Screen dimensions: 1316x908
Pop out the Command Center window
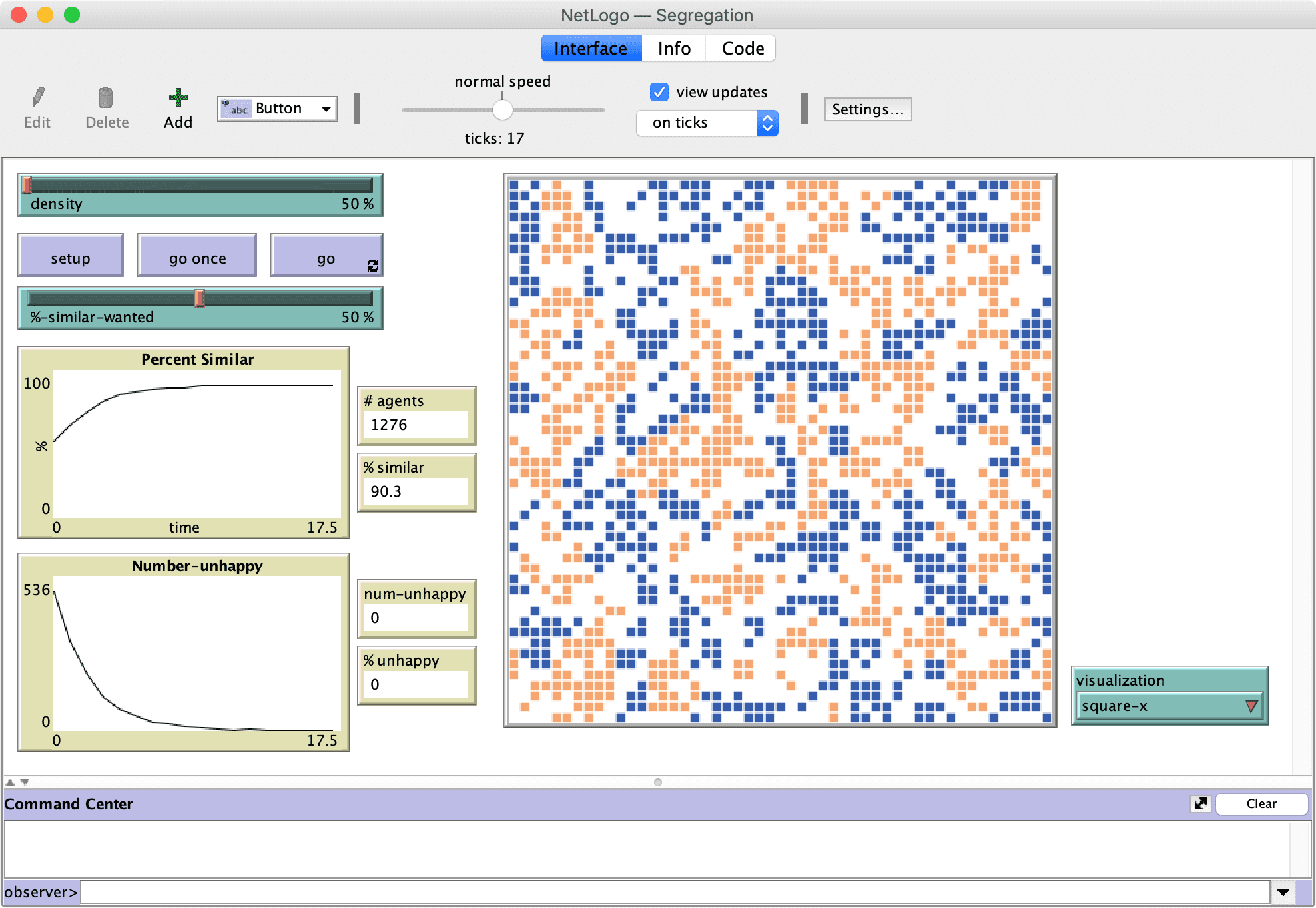(x=1200, y=804)
